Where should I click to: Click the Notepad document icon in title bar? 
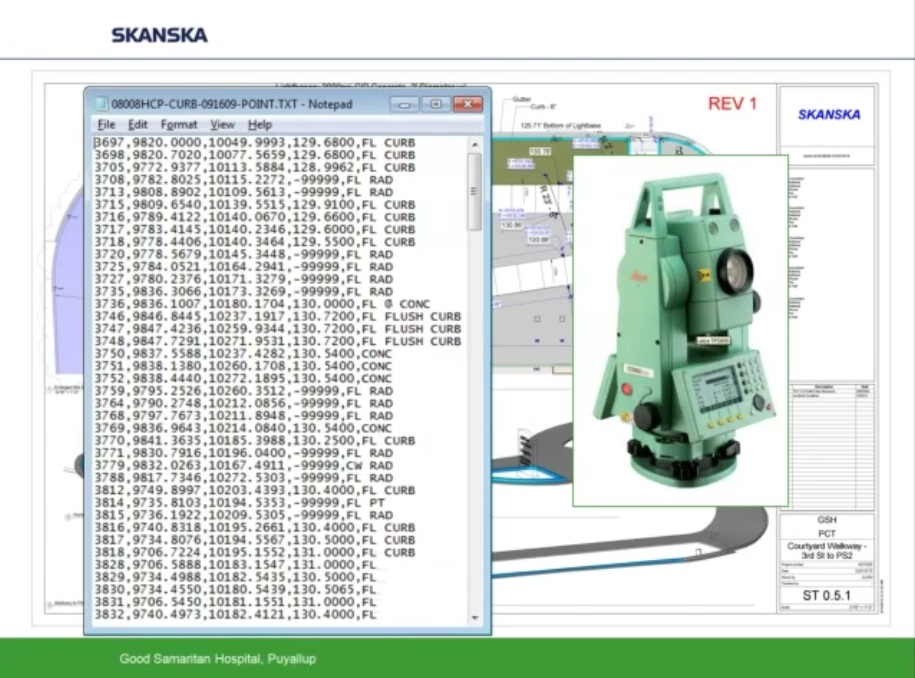pyautogui.click(x=101, y=104)
